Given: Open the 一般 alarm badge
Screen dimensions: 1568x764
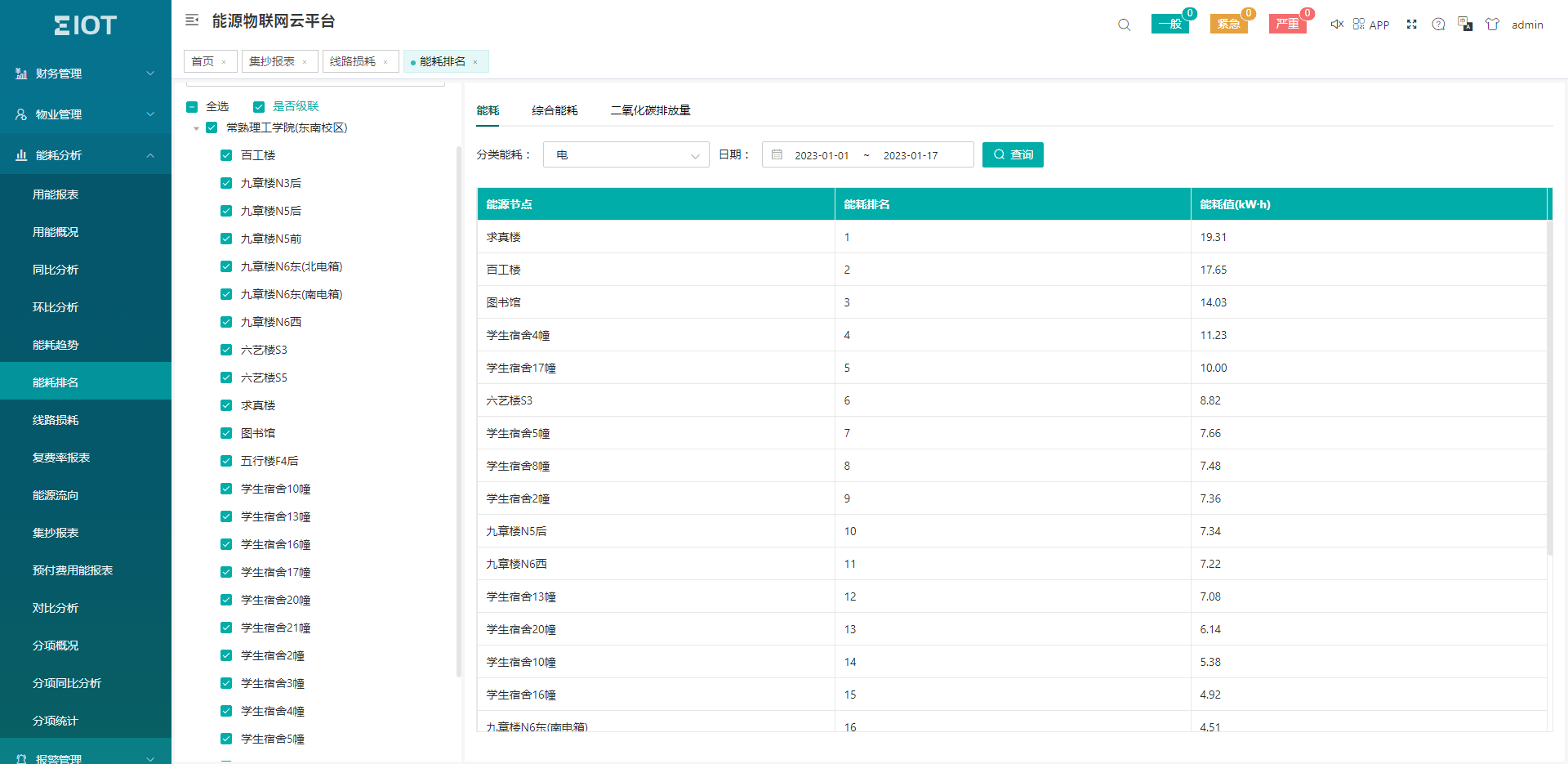Looking at the screenshot, I should [x=1170, y=24].
